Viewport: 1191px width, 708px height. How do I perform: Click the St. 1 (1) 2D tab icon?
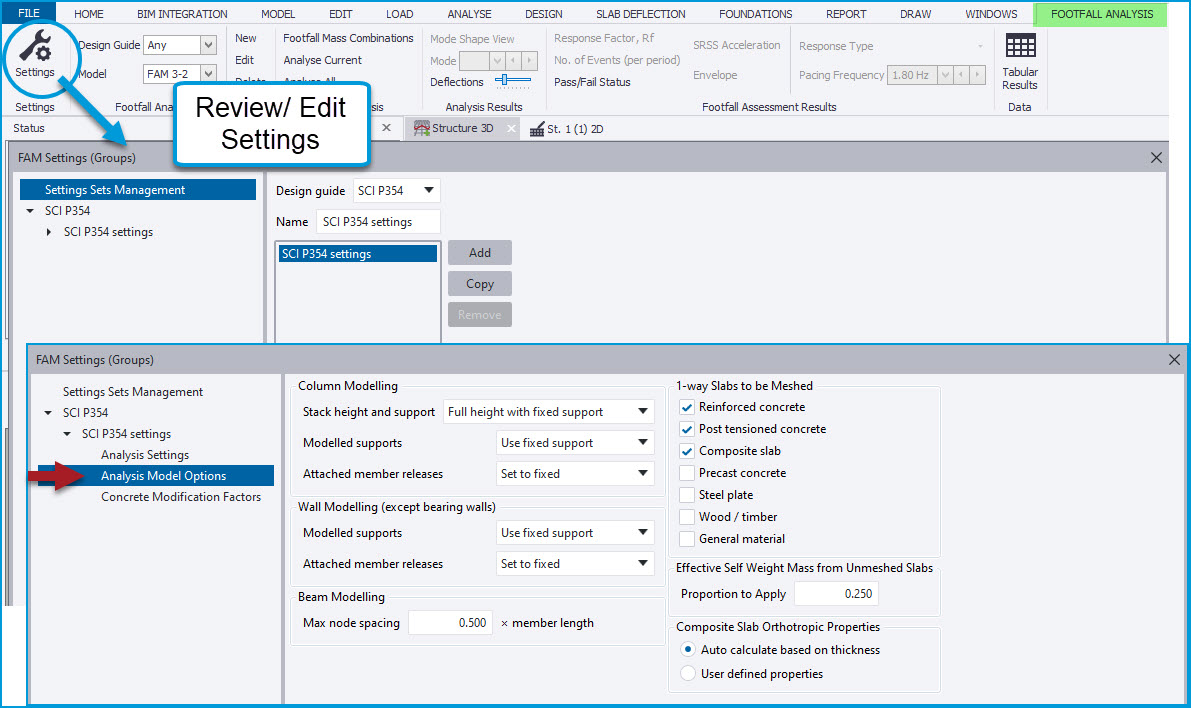(x=536, y=129)
